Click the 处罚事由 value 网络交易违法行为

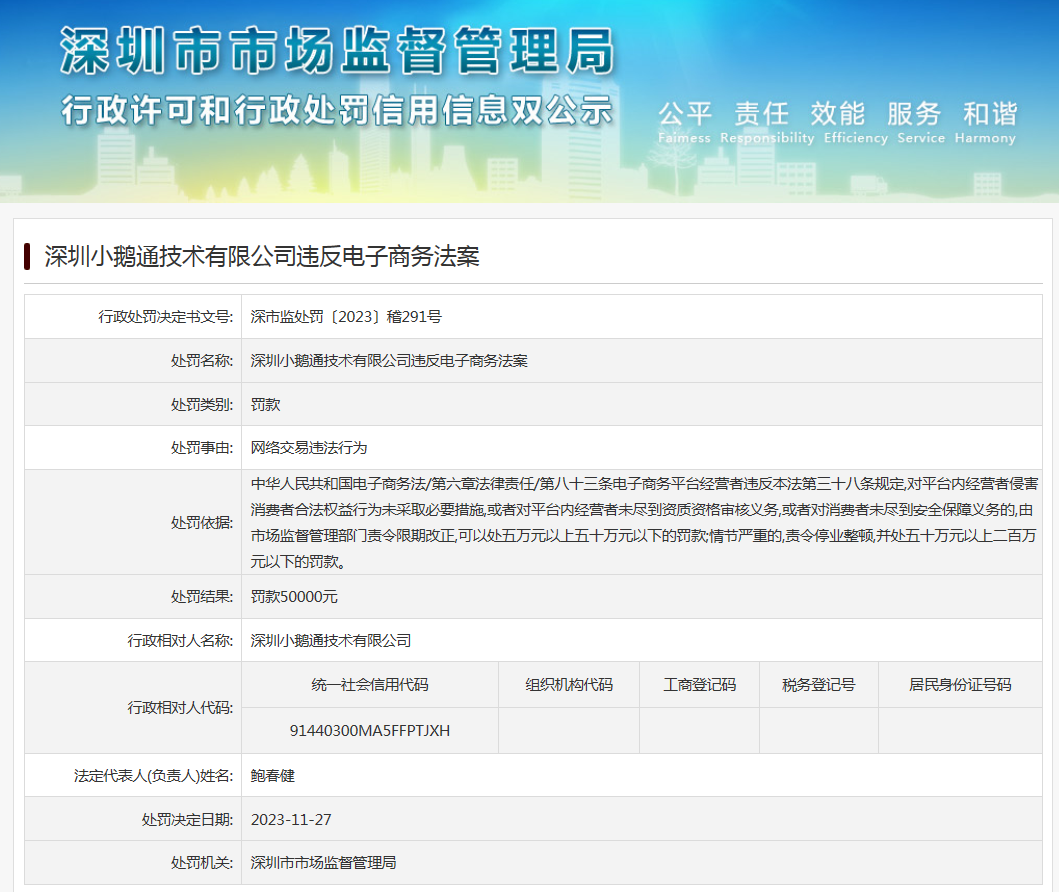point(309,448)
